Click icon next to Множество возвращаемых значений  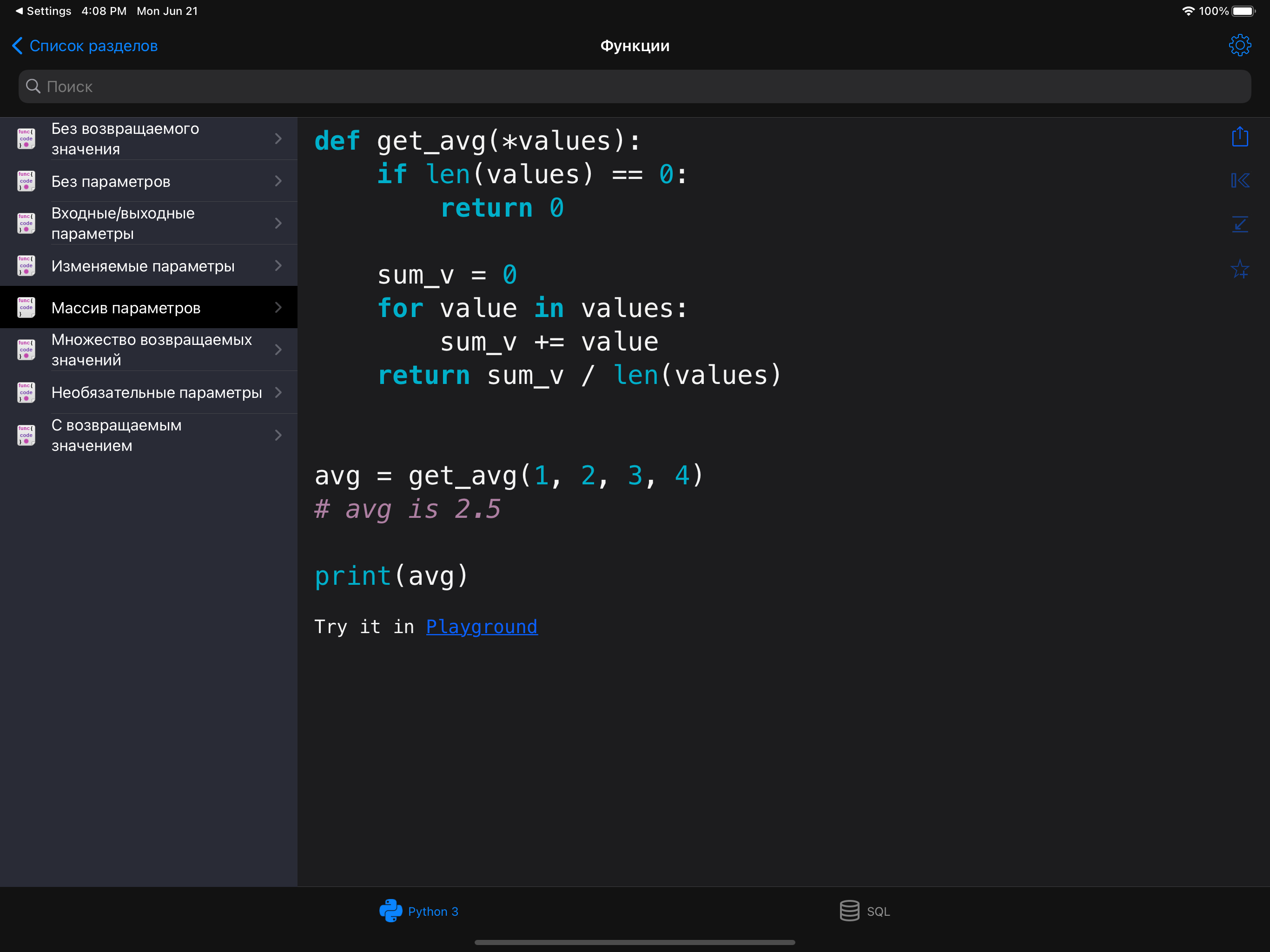(26, 349)
